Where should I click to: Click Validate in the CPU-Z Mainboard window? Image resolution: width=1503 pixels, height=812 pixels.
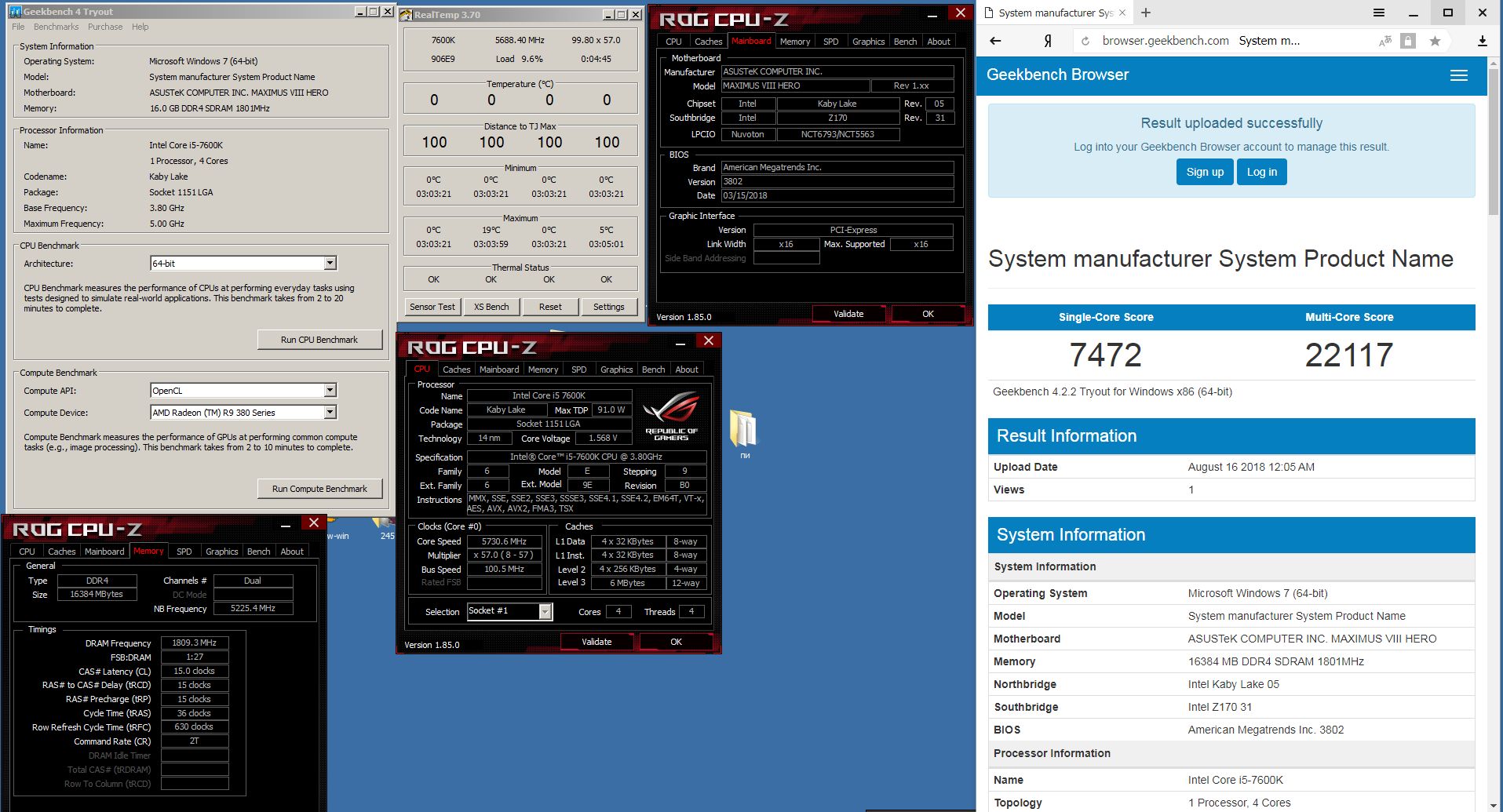tap(848, 314)
